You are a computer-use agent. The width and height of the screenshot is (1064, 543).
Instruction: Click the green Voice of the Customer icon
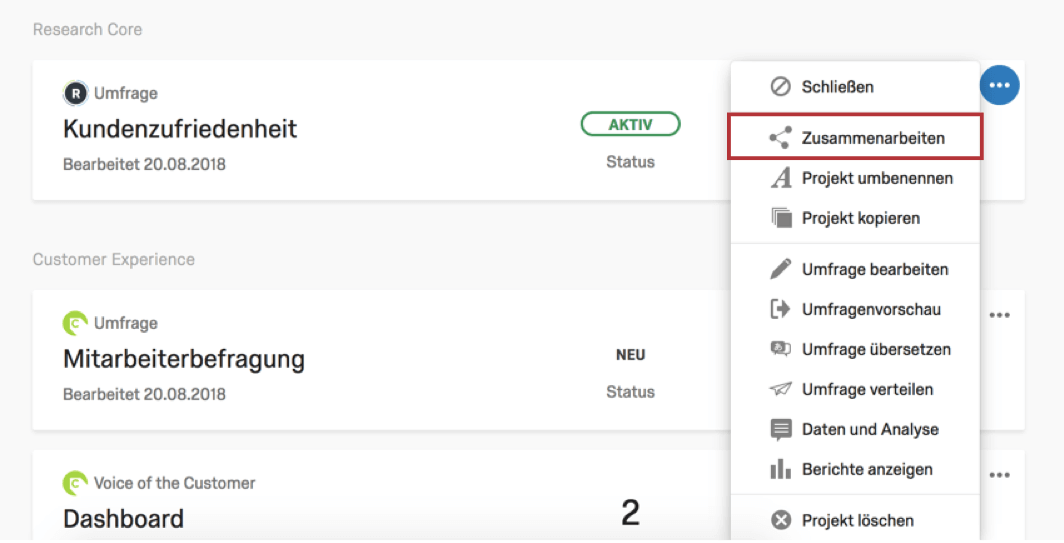[75, 483]
